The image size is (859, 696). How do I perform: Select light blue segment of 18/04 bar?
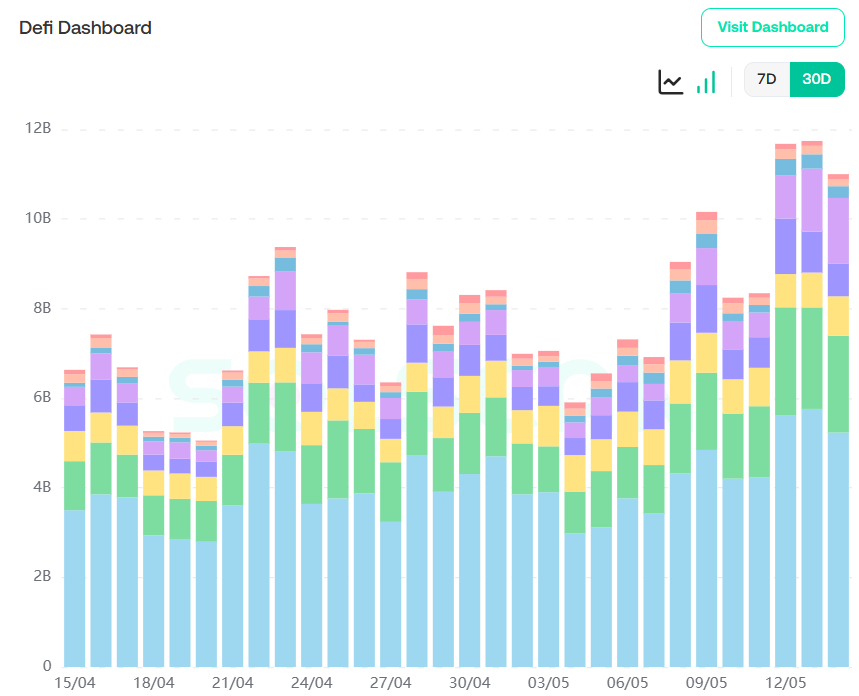pos(154,600)
